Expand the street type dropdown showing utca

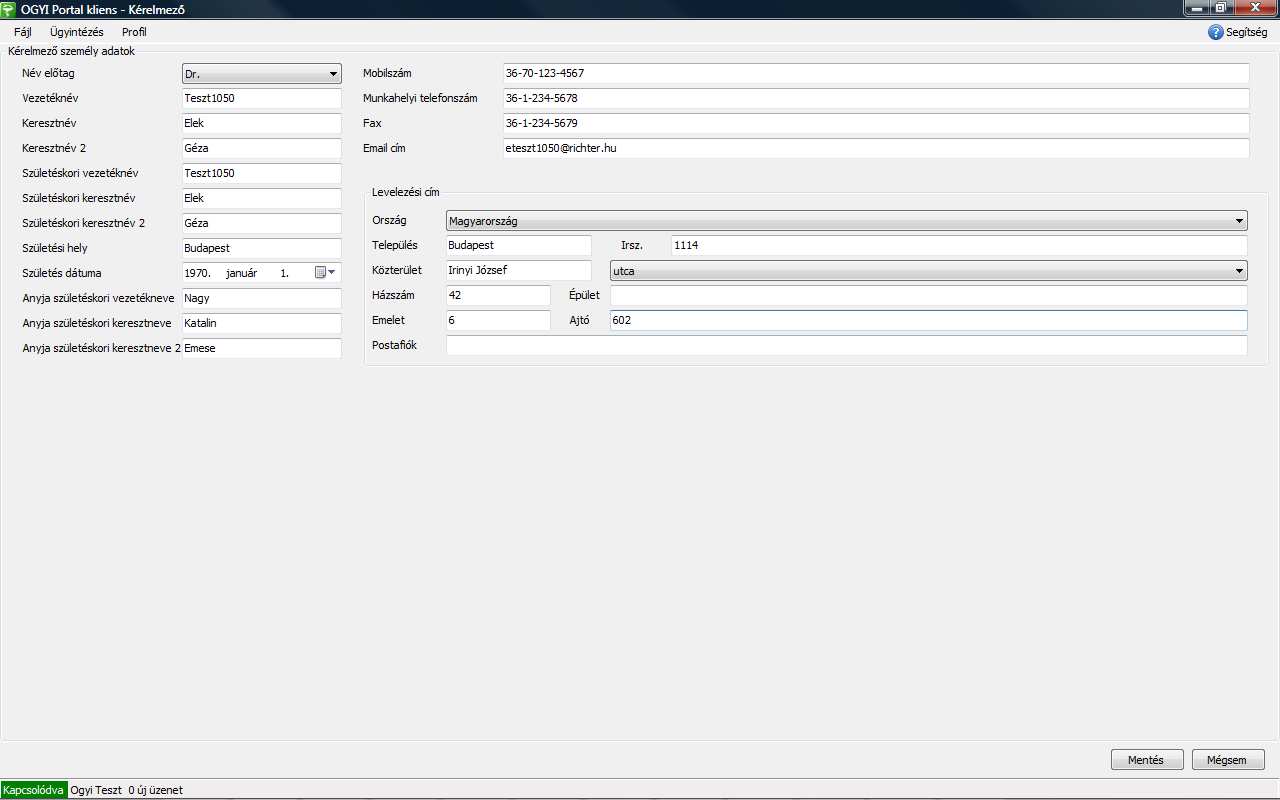929,271
